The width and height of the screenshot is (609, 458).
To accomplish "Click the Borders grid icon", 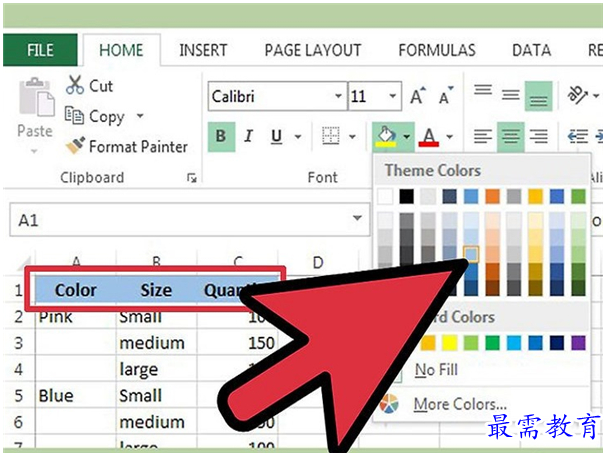I will click(x=331, y=136).
